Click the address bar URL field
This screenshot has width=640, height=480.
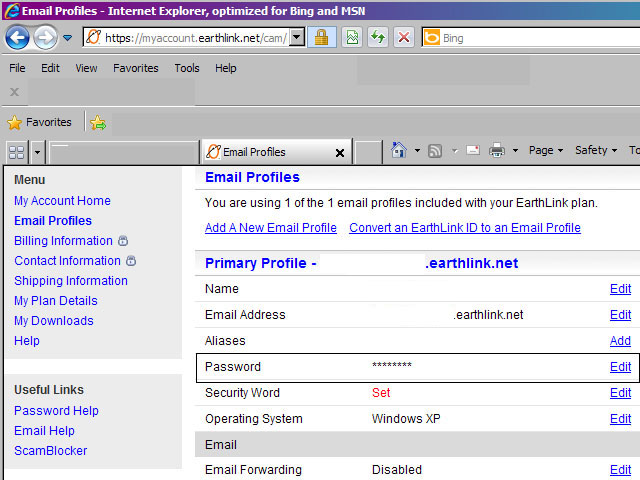187,38
